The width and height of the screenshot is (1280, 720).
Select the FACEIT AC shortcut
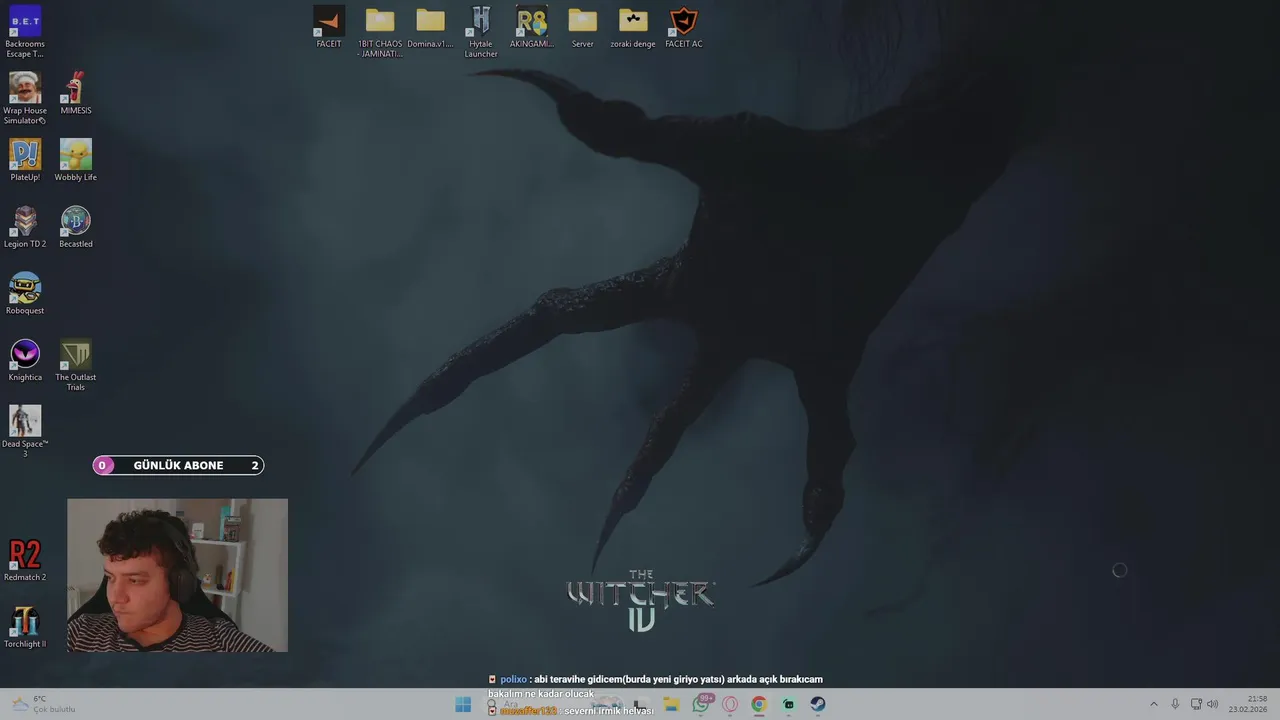(684, 27)
